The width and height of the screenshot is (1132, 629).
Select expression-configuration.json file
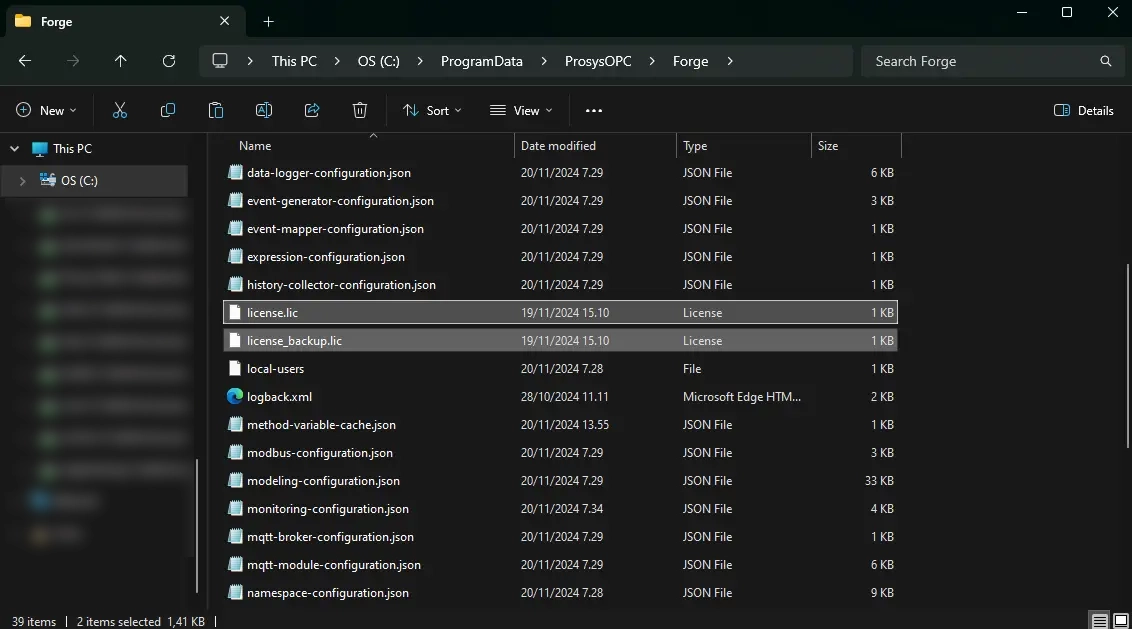coord(560,256)
